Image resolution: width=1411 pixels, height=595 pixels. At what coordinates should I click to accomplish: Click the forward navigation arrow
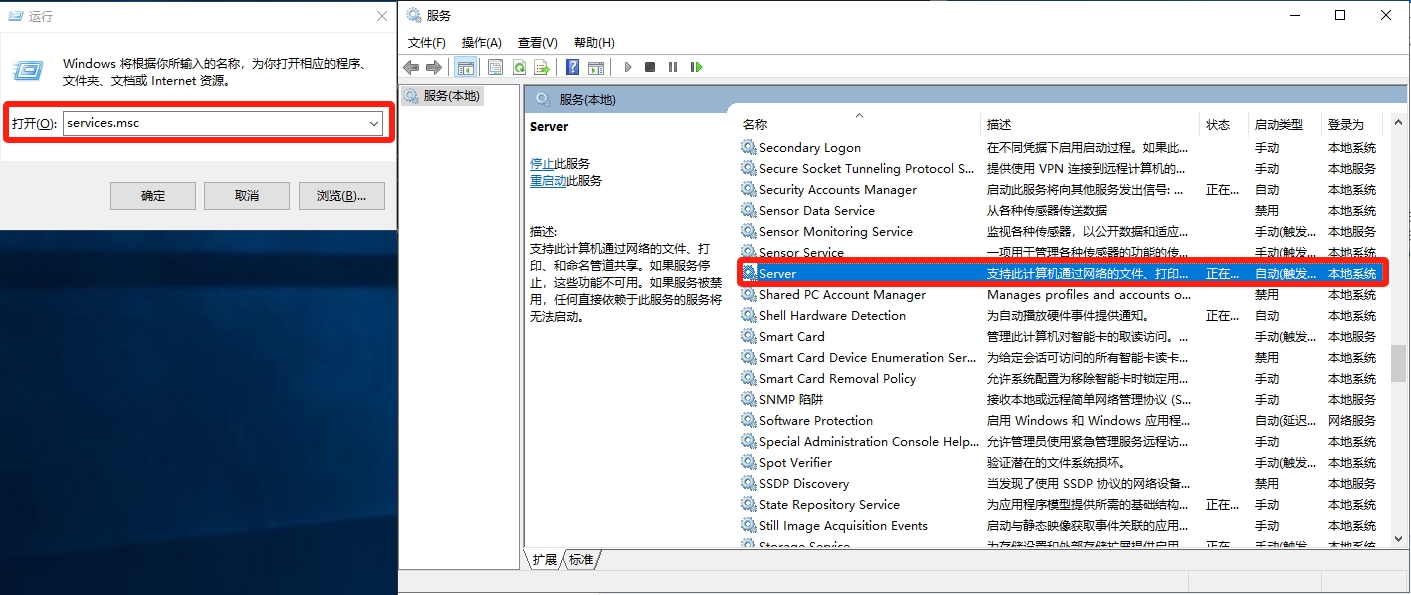433,67
